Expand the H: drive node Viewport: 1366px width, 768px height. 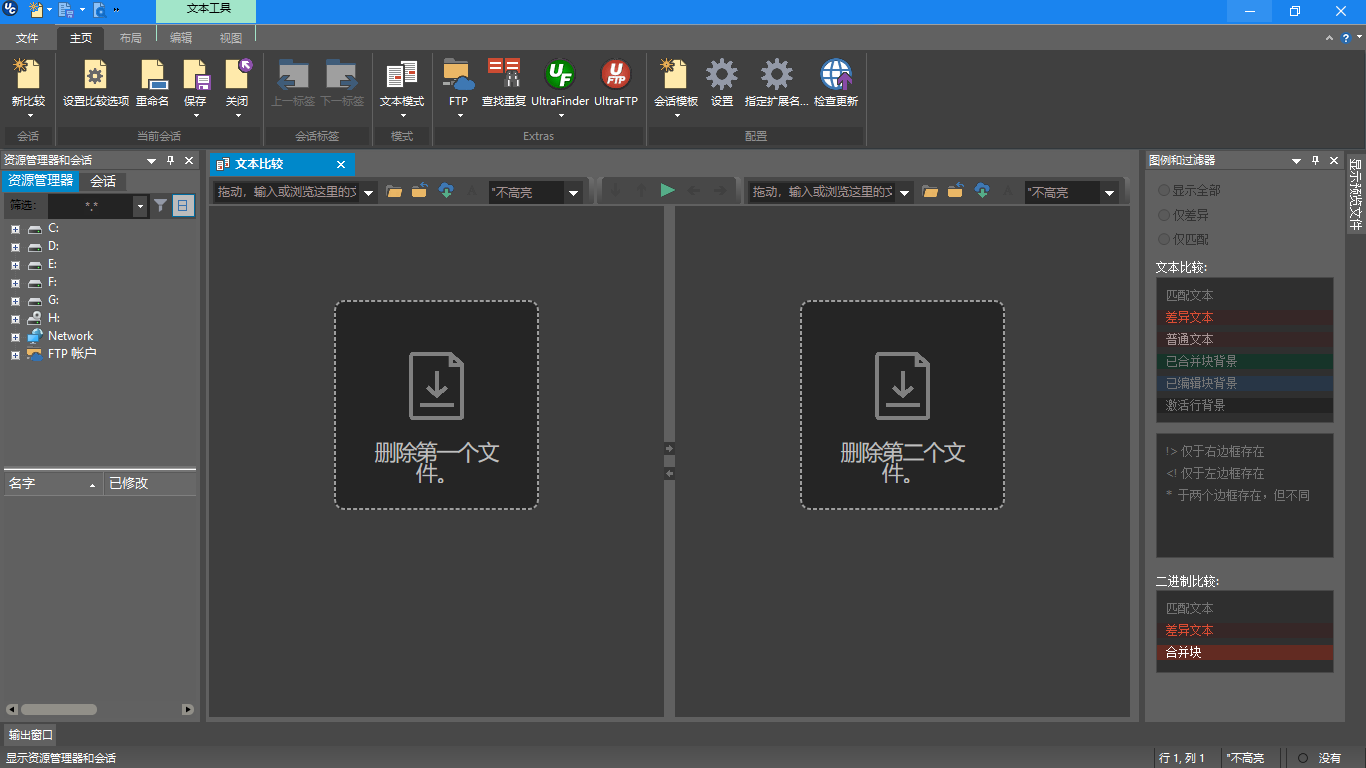[x=15, y=319]
